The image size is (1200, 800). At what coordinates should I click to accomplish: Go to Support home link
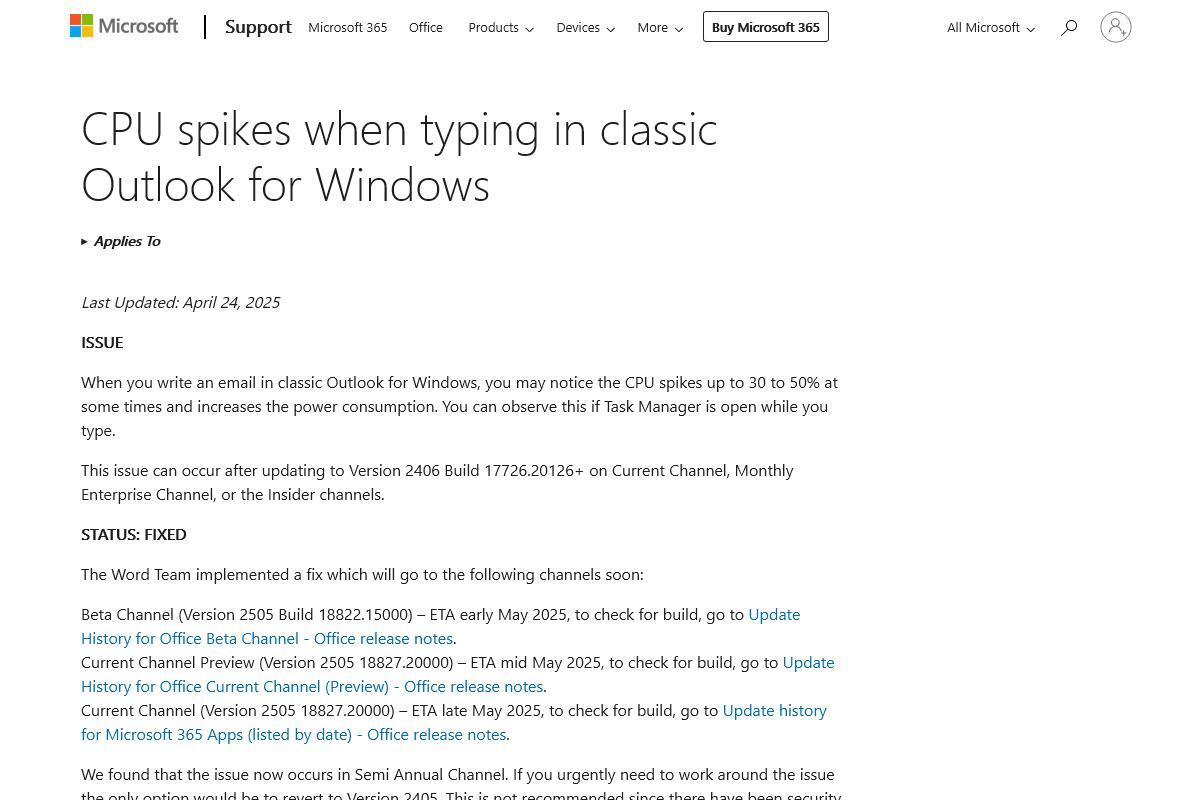[x=258, y=27]
